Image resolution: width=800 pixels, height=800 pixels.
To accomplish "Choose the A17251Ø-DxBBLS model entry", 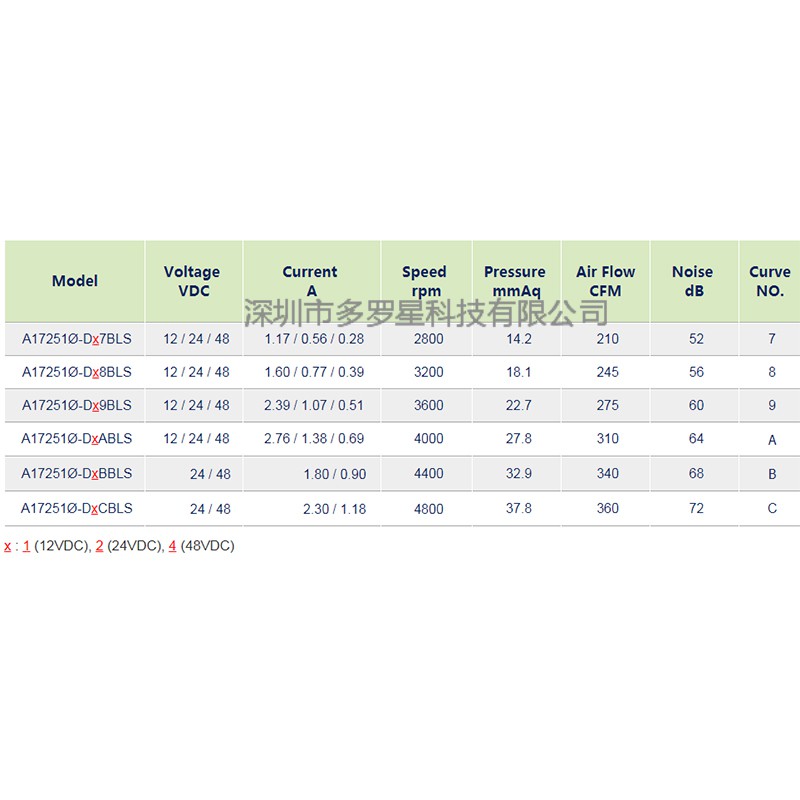I will [77, 473].
